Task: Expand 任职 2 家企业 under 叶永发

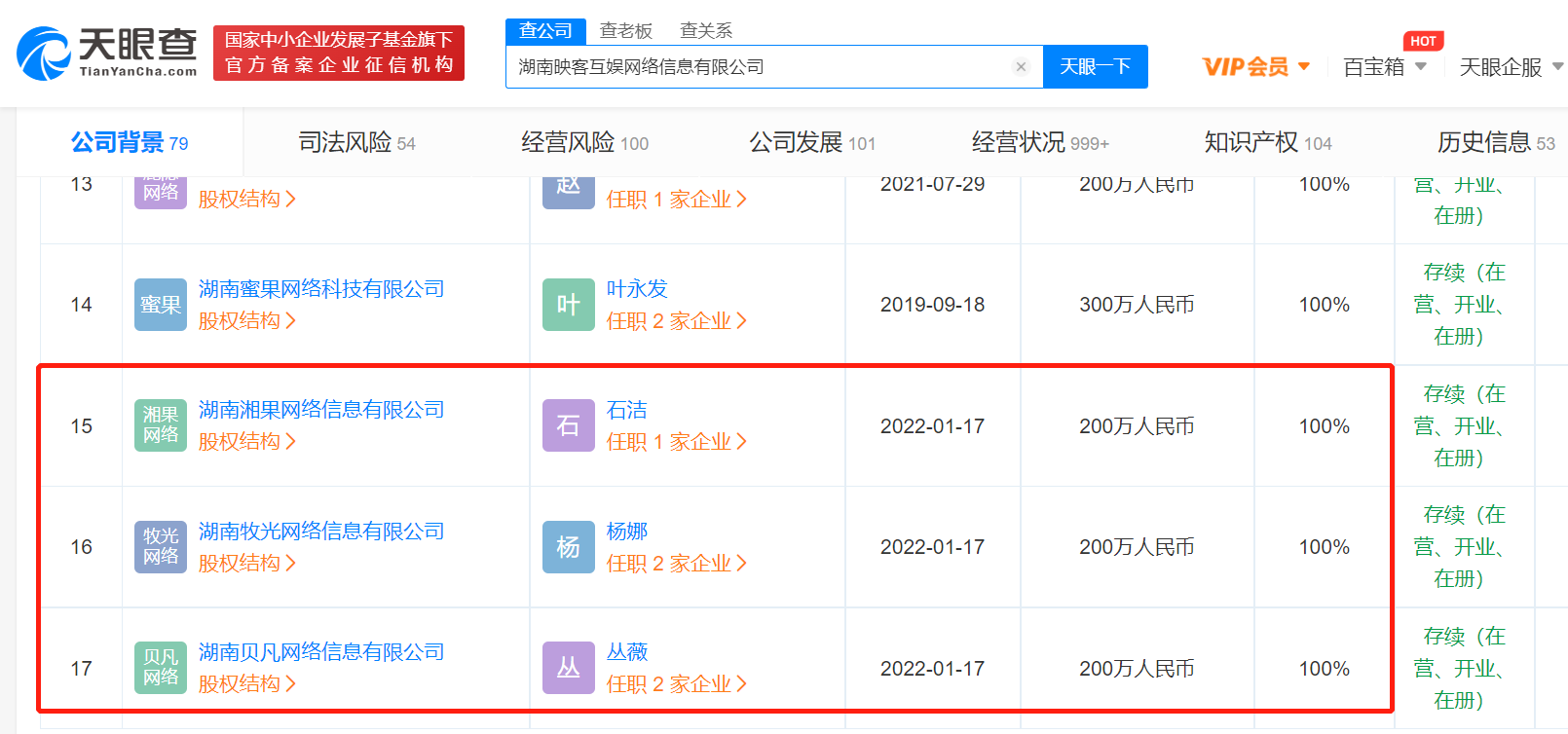Action: click(x=677, y=321)
